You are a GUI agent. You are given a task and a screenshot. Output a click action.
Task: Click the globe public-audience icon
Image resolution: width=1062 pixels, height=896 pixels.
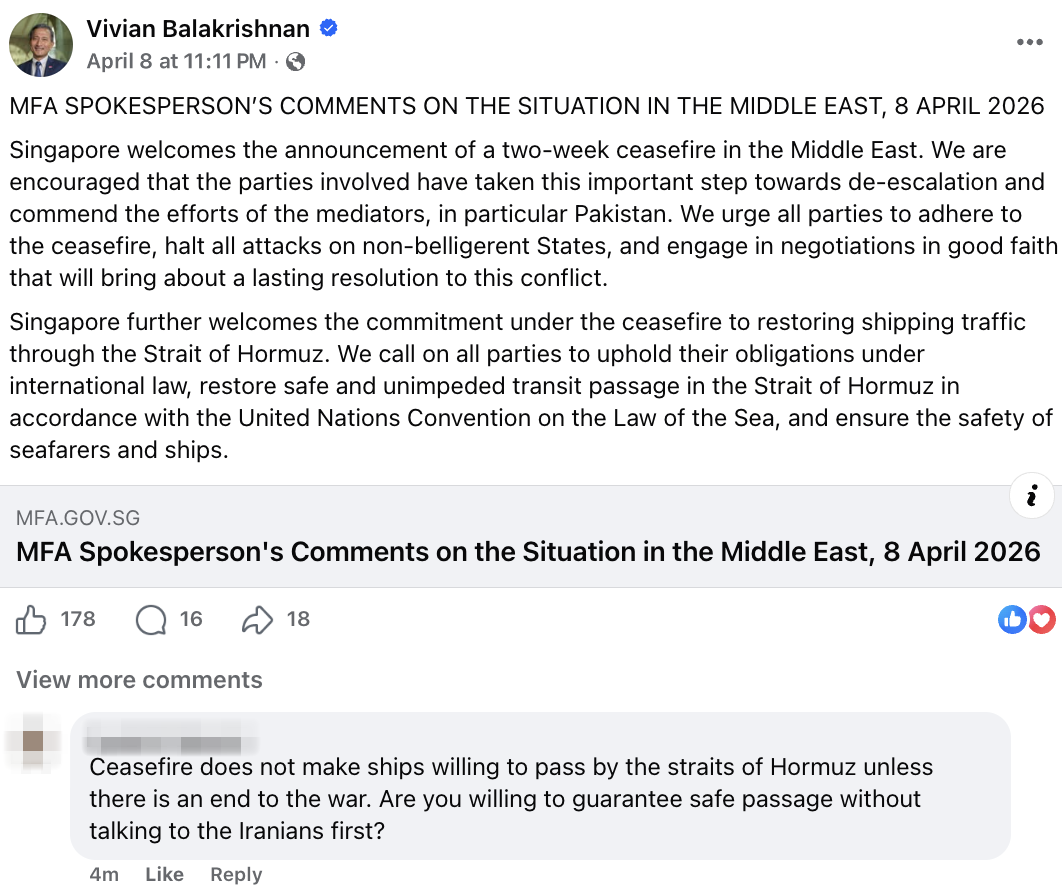[x=295, y=62]
